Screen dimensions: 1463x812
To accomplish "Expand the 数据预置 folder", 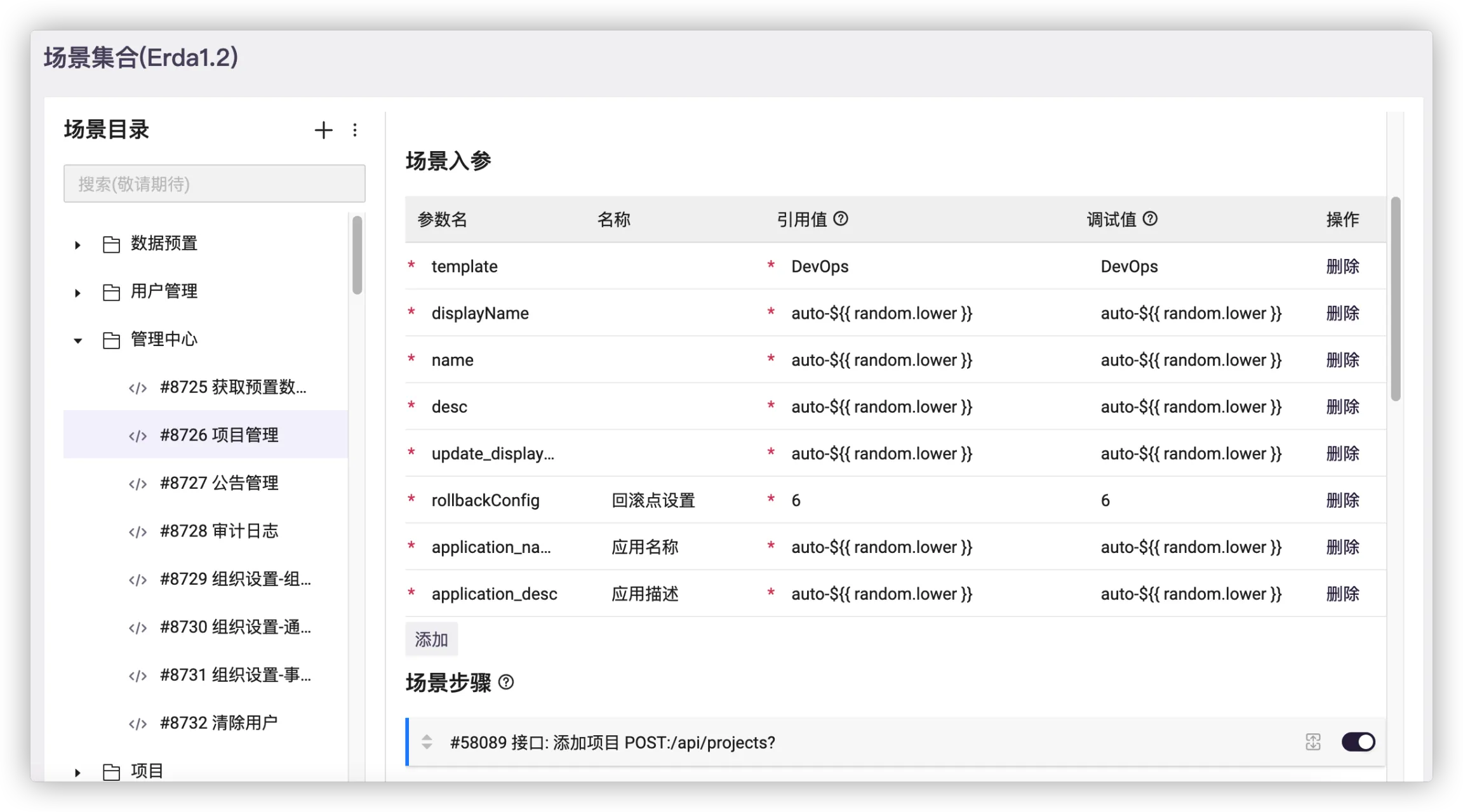I will [77, 244].
